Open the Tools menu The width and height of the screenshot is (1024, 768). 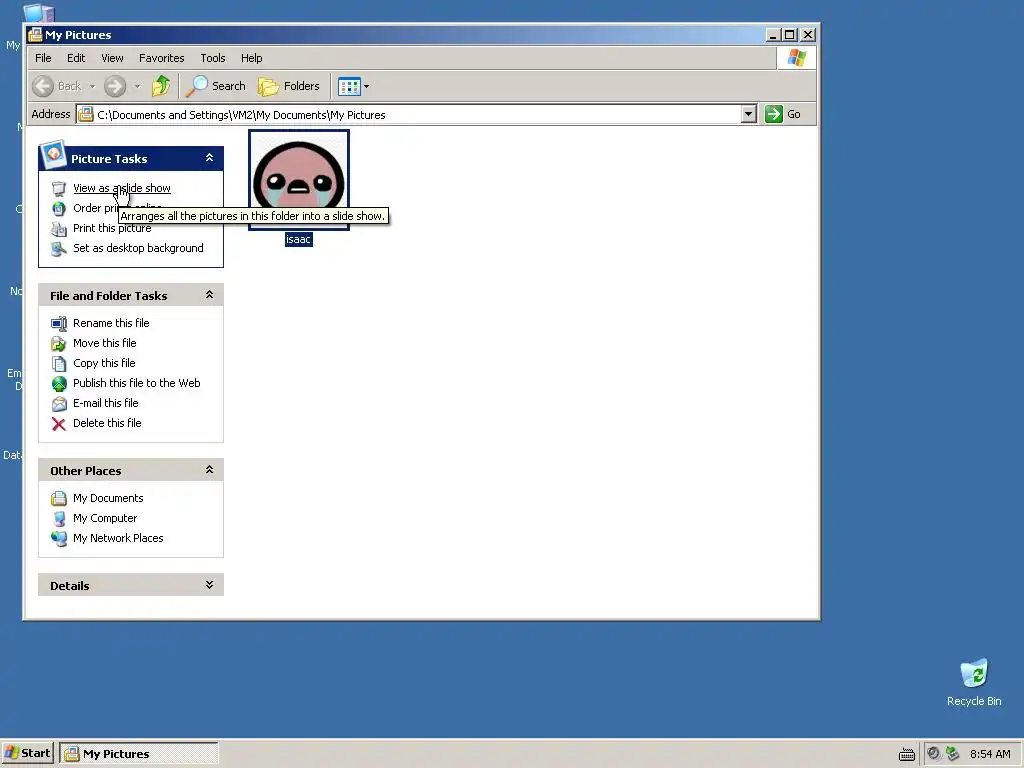[x=213, y=58]
